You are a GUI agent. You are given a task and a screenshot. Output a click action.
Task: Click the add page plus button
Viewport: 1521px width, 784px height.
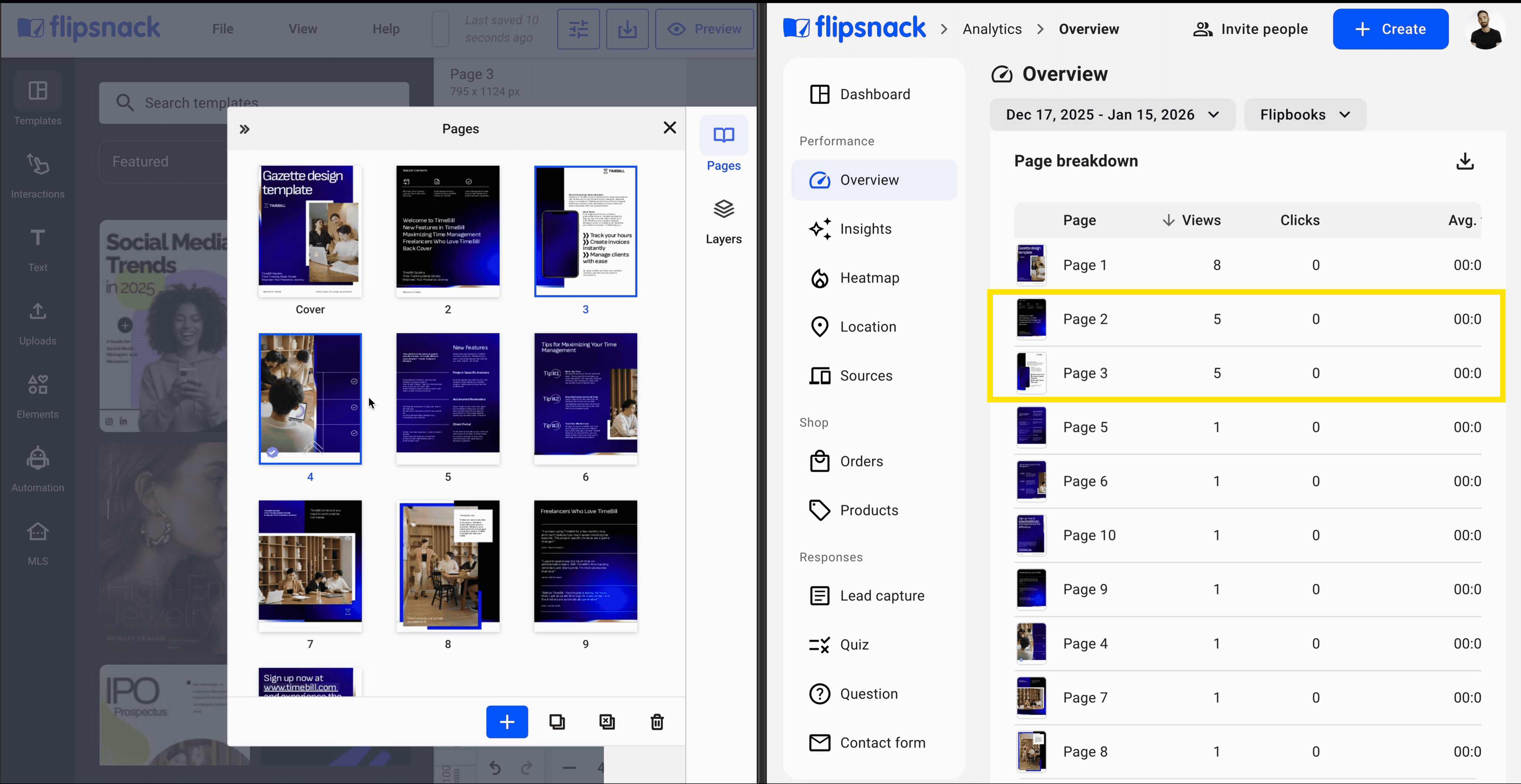tap(507, 721)
